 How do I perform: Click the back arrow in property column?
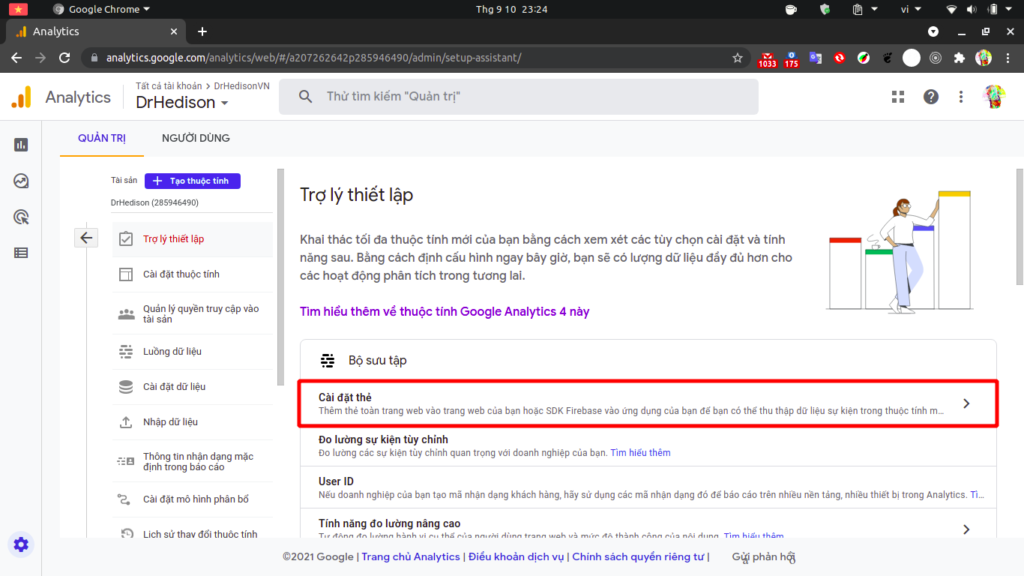(x=86, y=238)
